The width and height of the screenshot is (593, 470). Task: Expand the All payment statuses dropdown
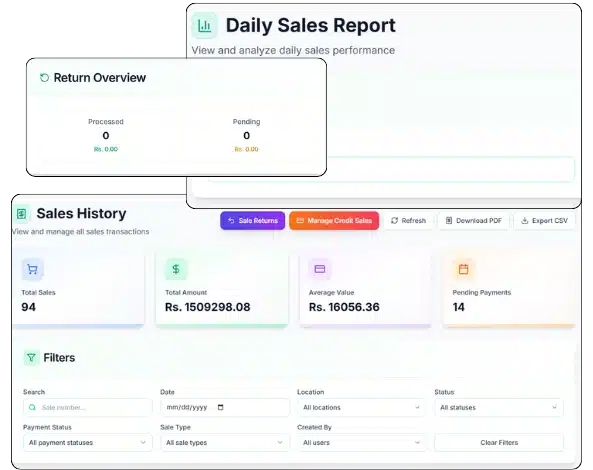(x=88, y=442)
